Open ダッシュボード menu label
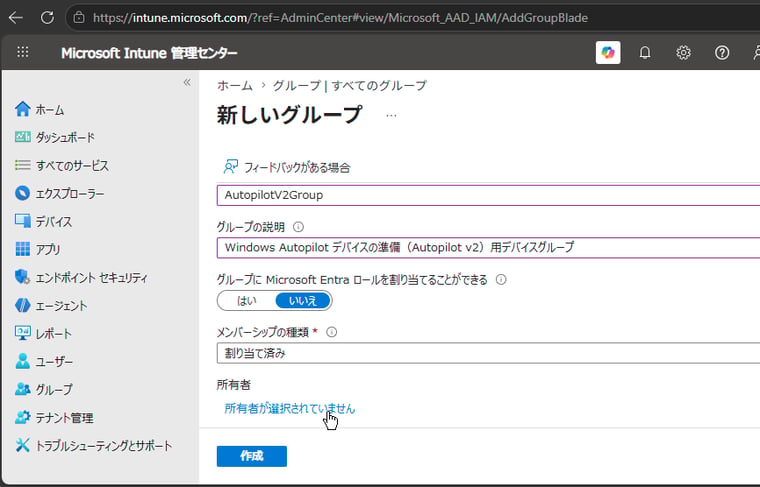This screenshot has width=760, height=487. pyautogui.click(x=65, y=138)
